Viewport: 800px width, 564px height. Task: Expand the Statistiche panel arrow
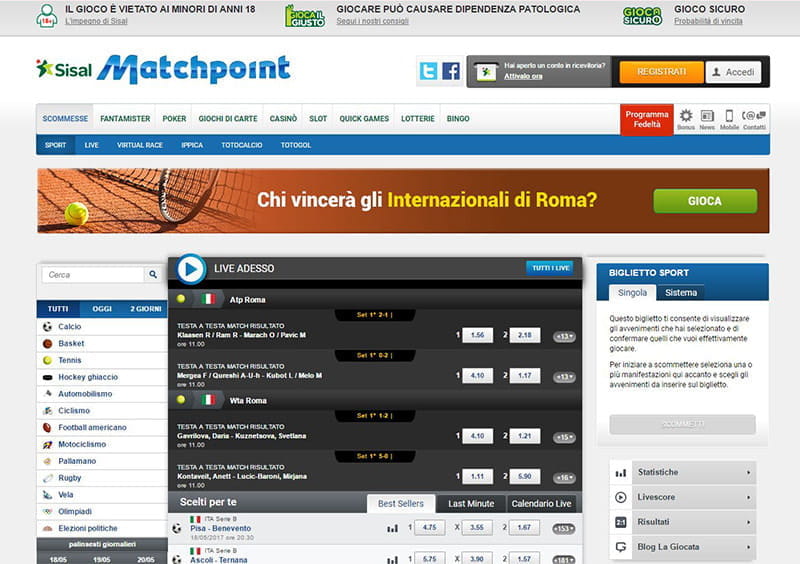[748, 473]
